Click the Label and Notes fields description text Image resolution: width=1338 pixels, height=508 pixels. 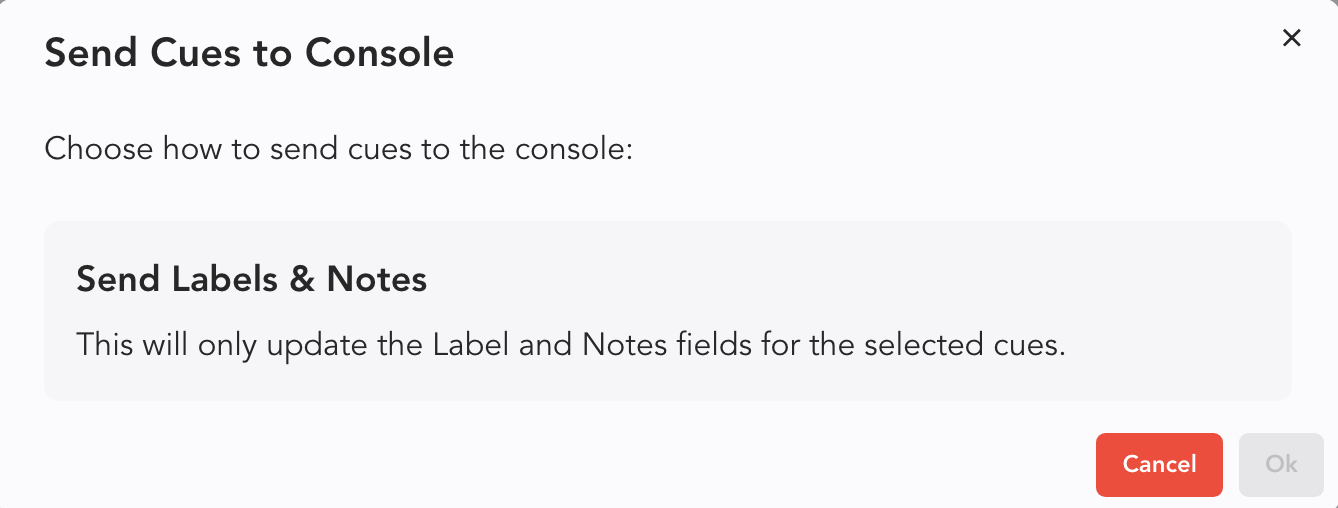click(x=571, y=345)
